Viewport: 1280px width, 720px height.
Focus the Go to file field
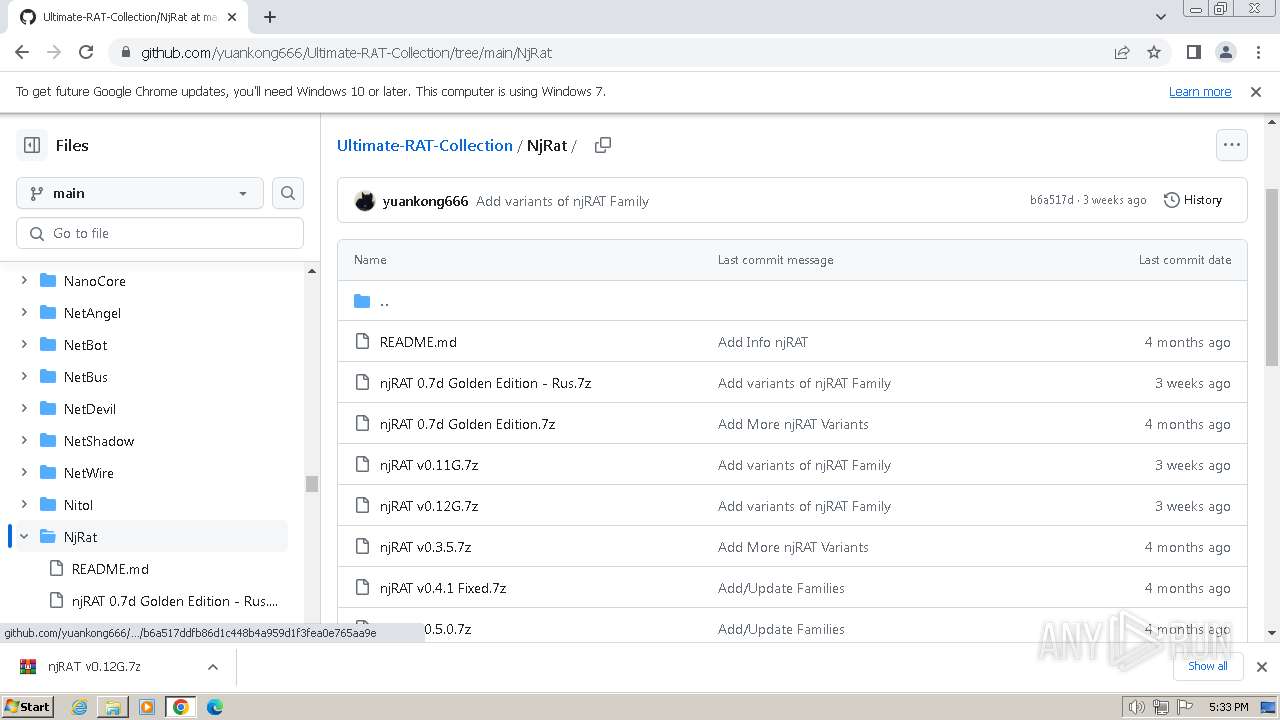pos(160,233)
